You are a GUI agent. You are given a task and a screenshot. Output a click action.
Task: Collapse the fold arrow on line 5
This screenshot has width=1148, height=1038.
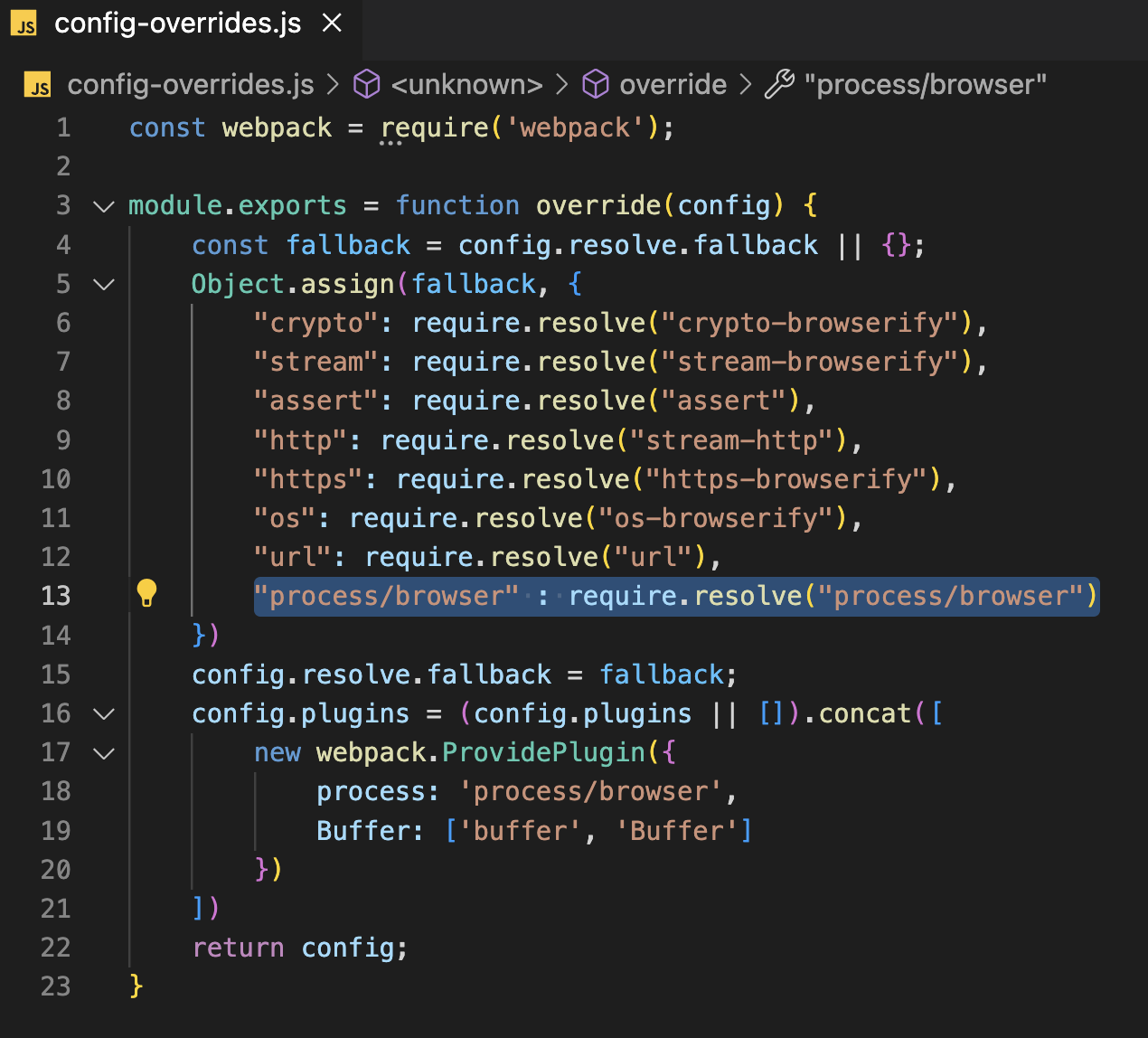tap(104, 284)
